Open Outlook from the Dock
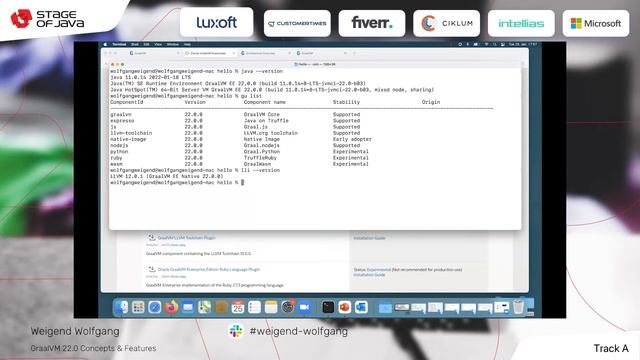 tap(361, 307)
